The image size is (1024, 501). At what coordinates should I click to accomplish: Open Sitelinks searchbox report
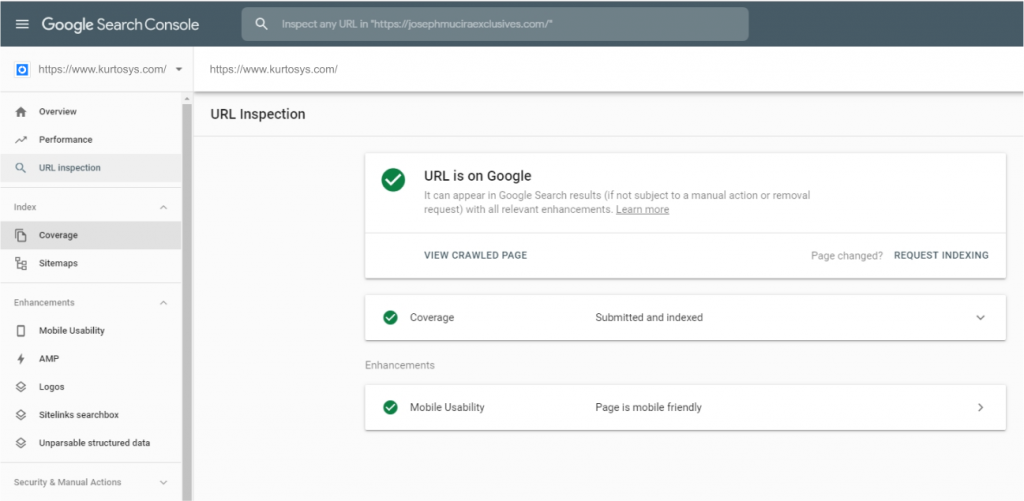(91, 415)
